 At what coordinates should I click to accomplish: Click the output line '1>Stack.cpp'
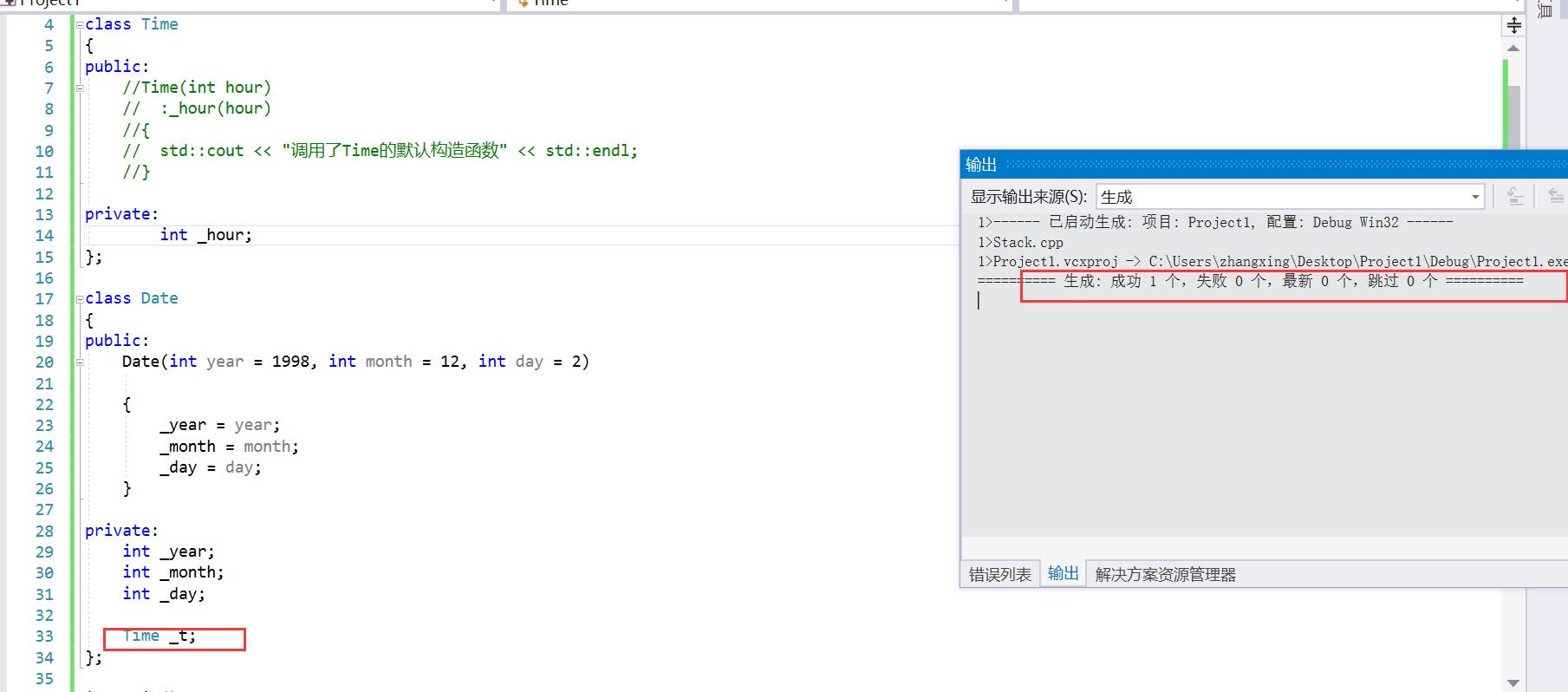coord(1020,243)
